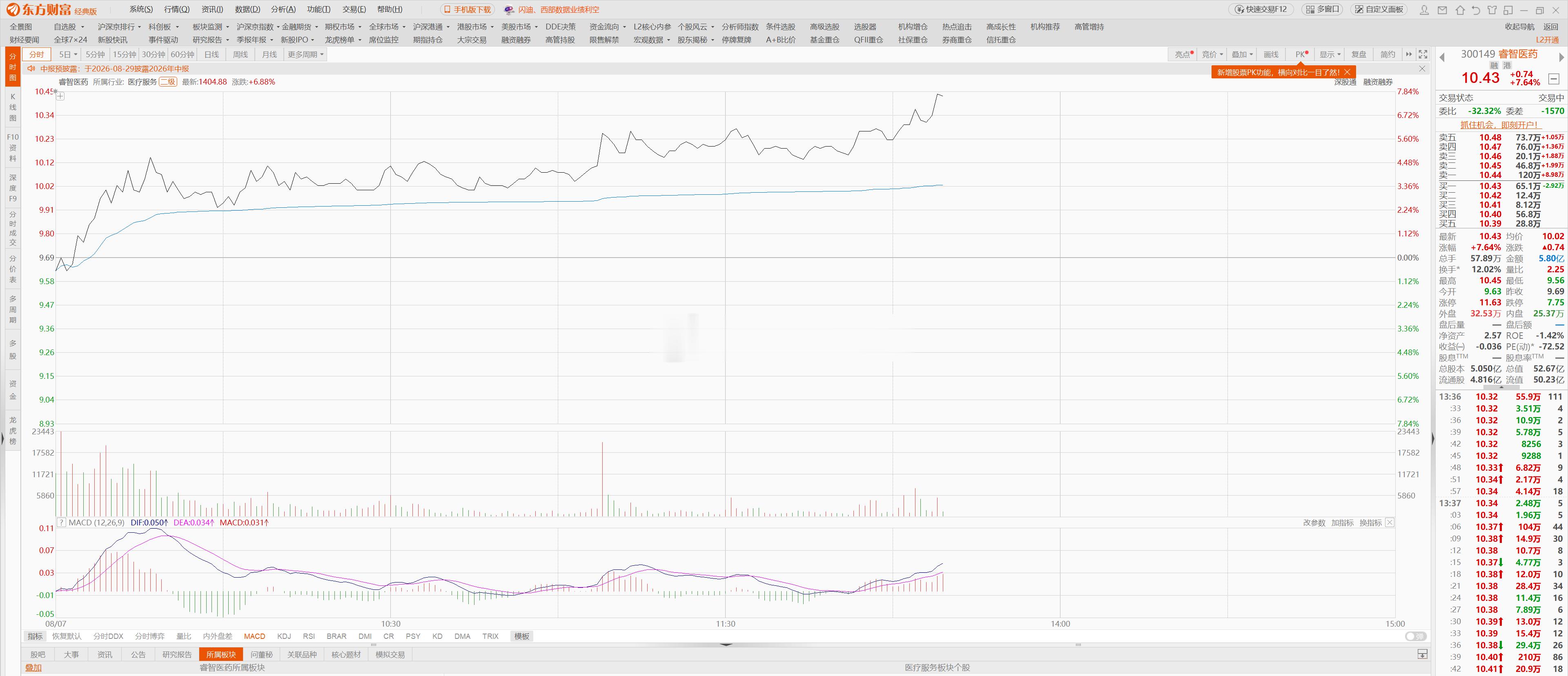
Task: Open the 分析(A) menu
Action: pyautogui.click(x=283, y=9)
